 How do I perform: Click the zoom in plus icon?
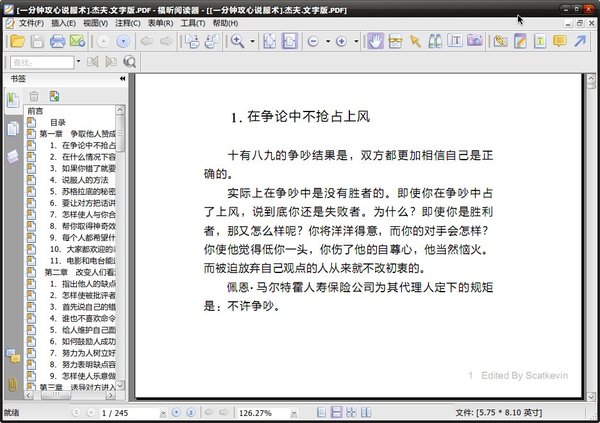[341, 41]
